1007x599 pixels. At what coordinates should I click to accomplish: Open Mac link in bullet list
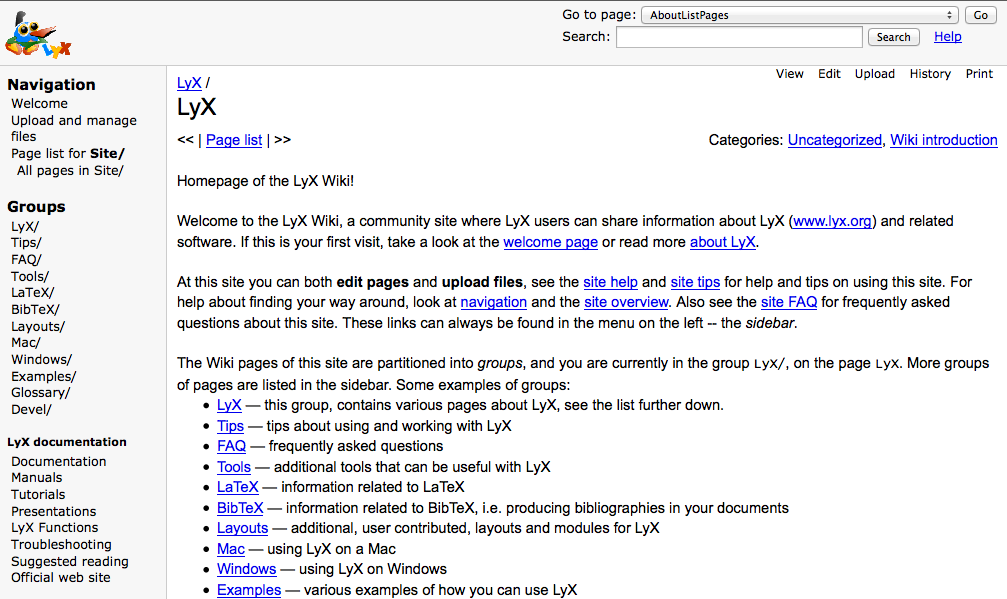[231, 549]
